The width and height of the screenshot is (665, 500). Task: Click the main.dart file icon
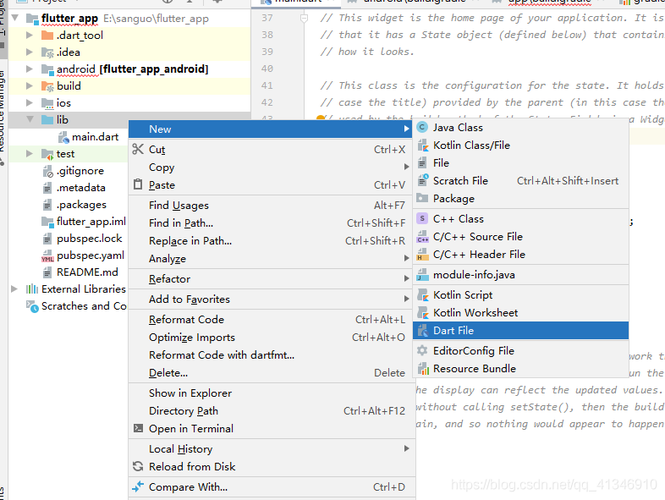coord(64,137)
